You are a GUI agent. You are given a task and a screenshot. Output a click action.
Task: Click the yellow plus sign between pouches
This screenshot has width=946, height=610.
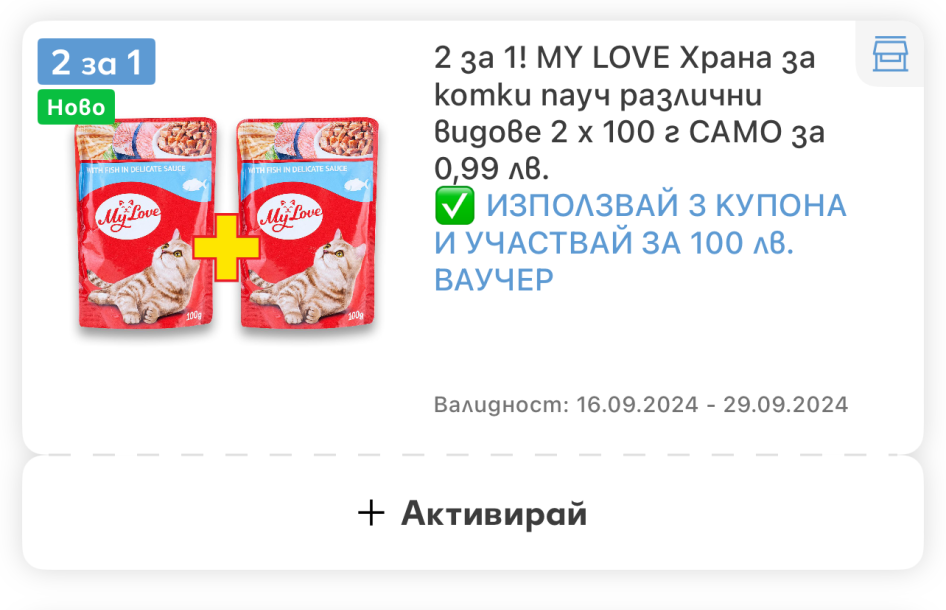click(226, 247)
